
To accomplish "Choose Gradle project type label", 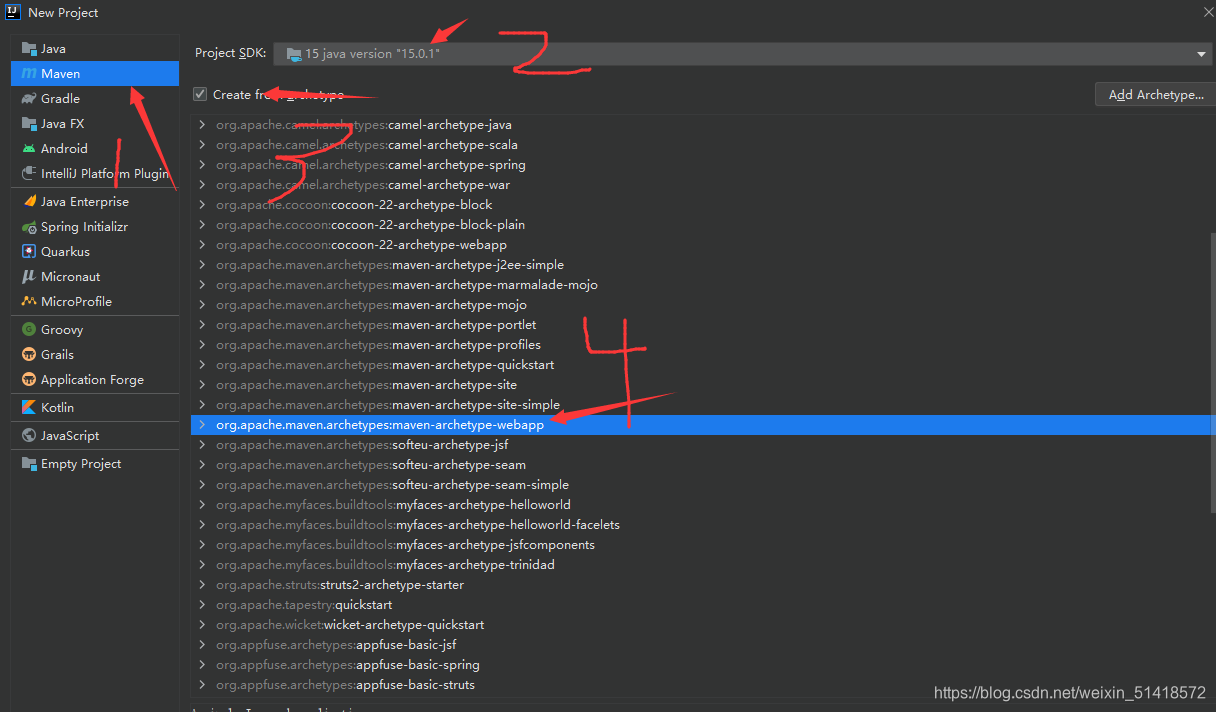I will click(60, 98).
